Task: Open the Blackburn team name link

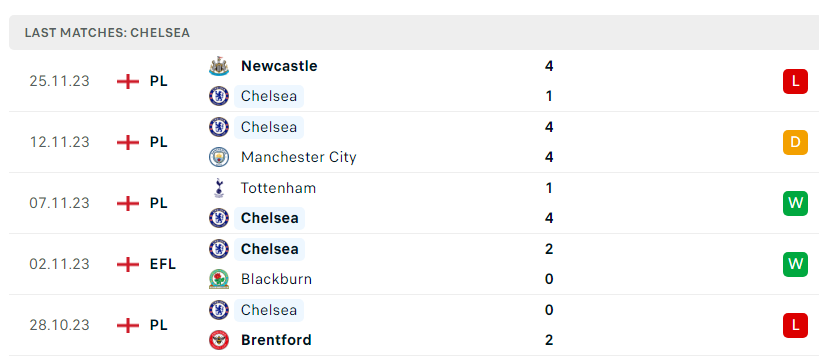Action: 276,279
